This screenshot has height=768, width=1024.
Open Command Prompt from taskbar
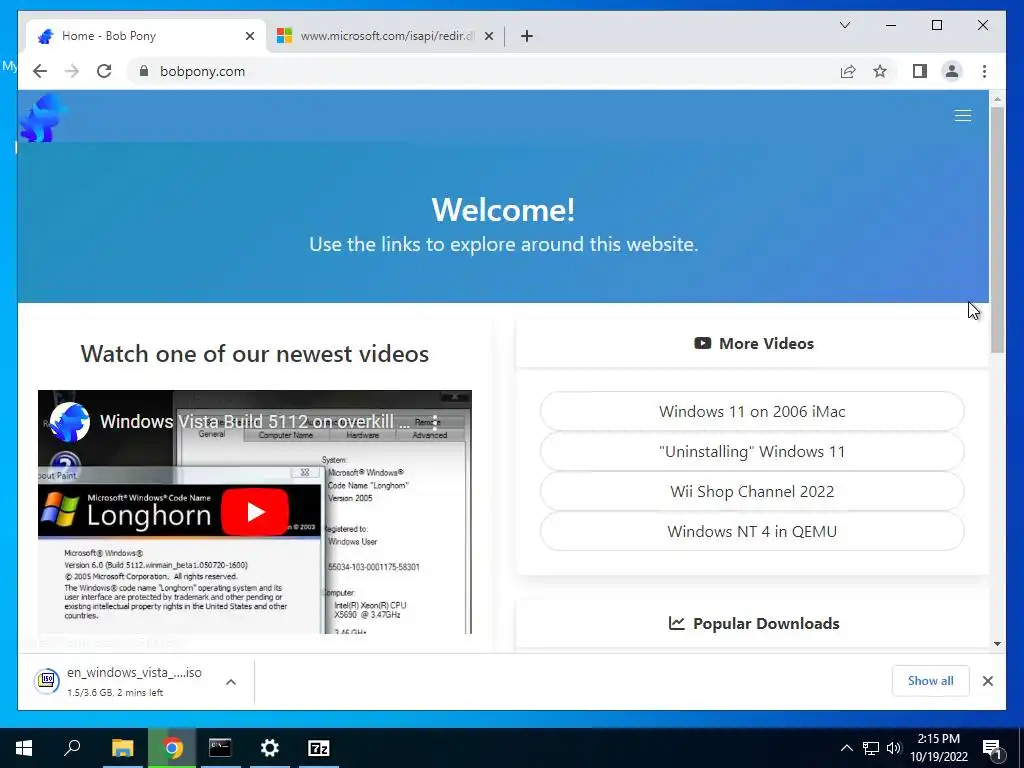point(220,748)
